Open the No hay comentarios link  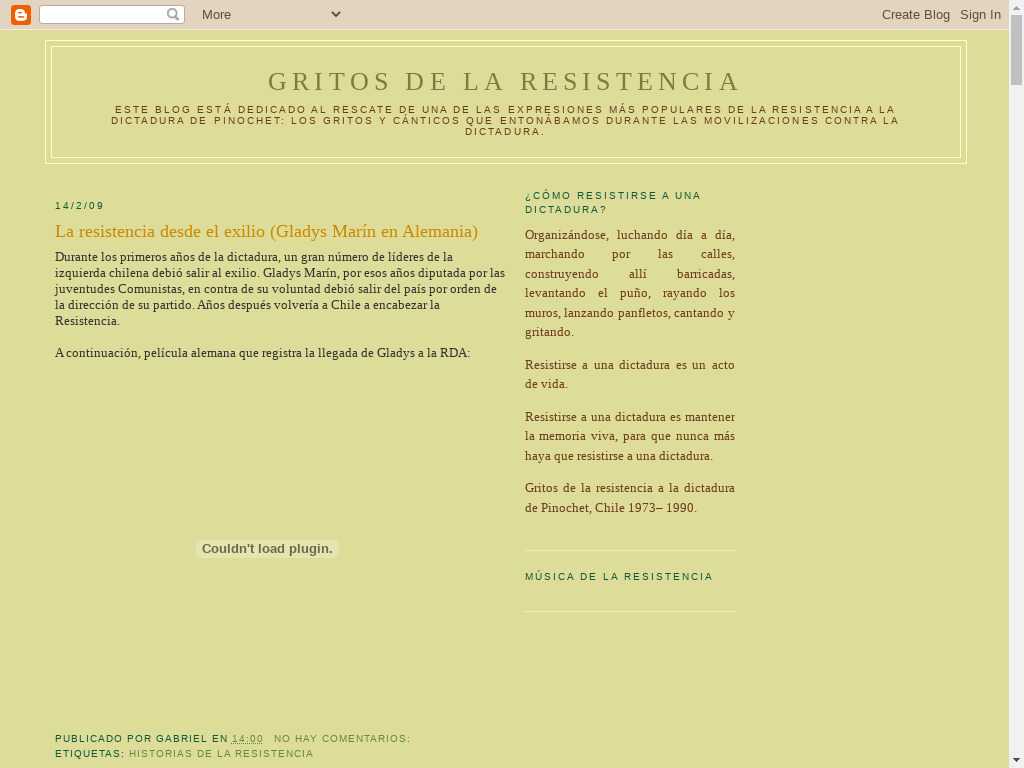click(342, 739)
